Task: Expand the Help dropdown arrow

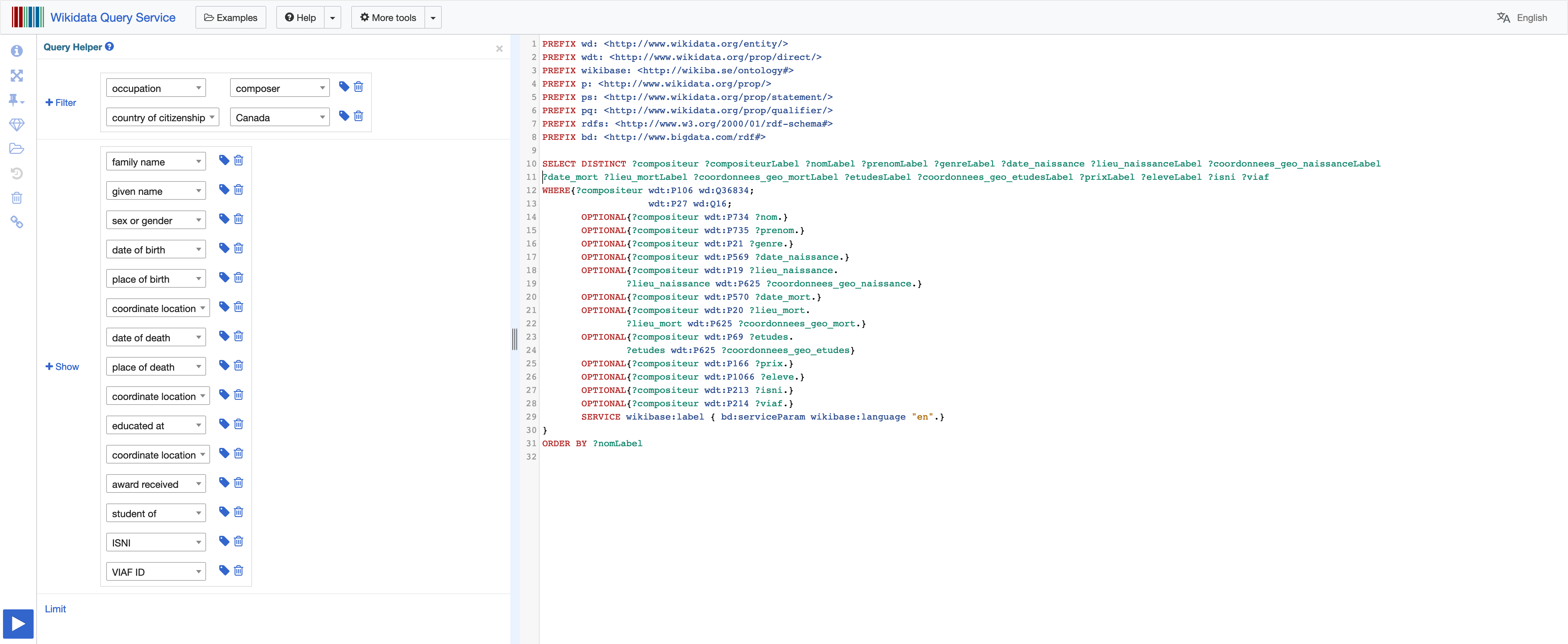Action: point(332,18)
